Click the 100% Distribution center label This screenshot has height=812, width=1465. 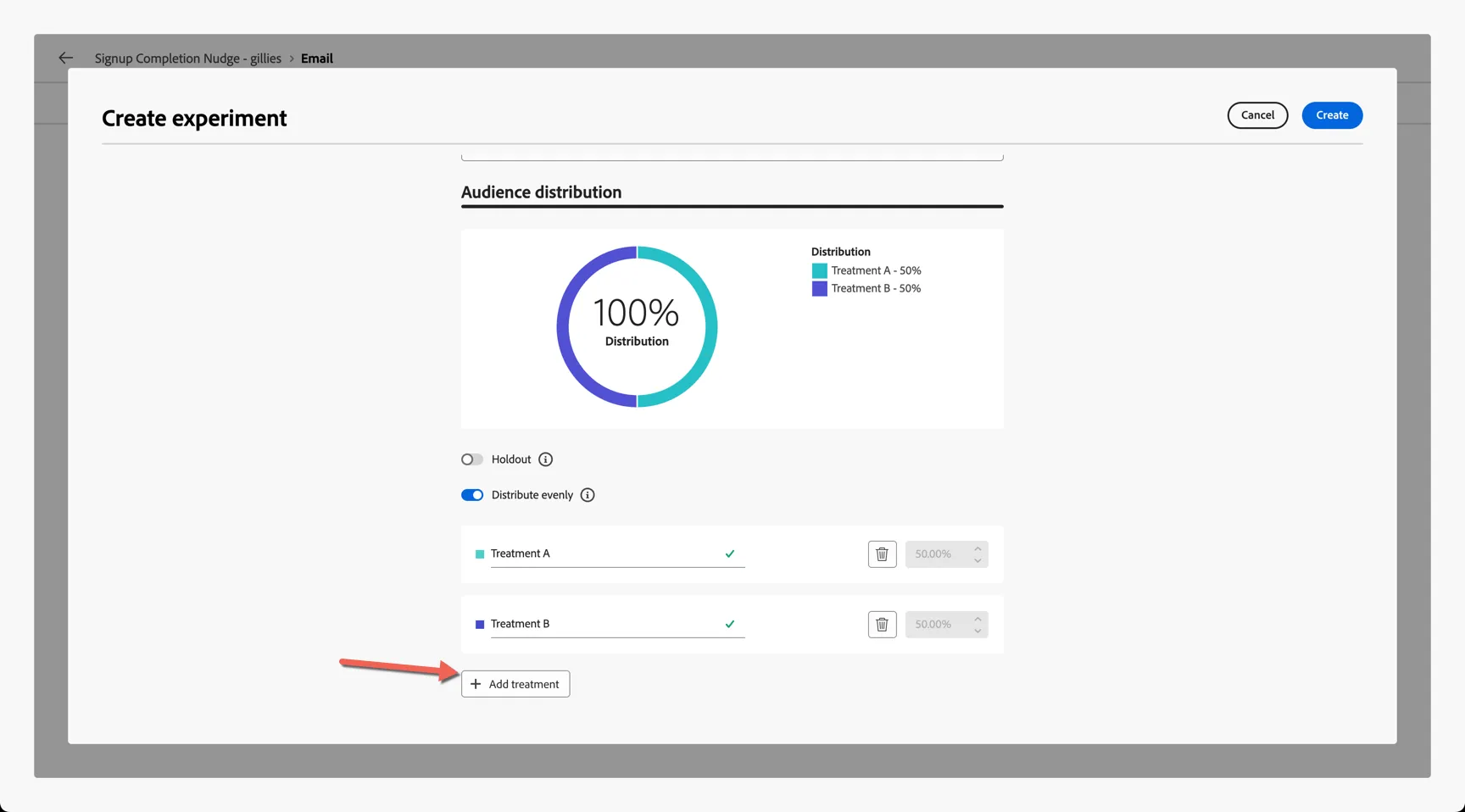click(637, 321)
